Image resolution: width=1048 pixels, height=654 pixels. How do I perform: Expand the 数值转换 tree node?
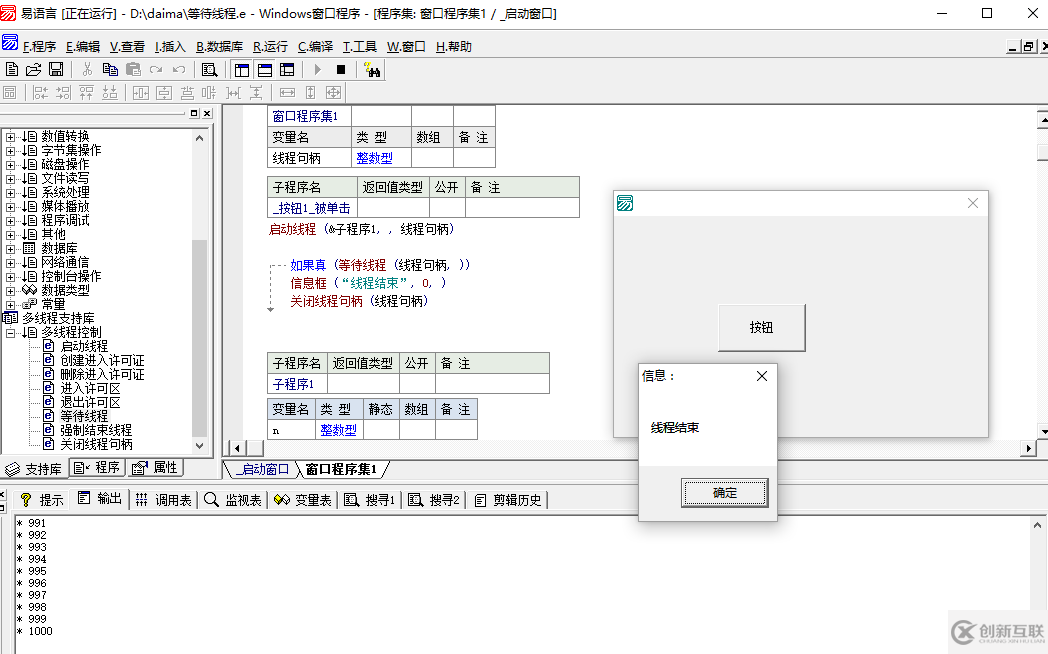click(x=11, y=137)
